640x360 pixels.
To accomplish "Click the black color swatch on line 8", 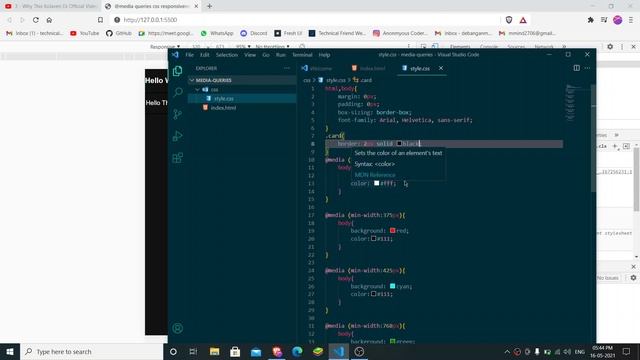I will click(399, 143).
